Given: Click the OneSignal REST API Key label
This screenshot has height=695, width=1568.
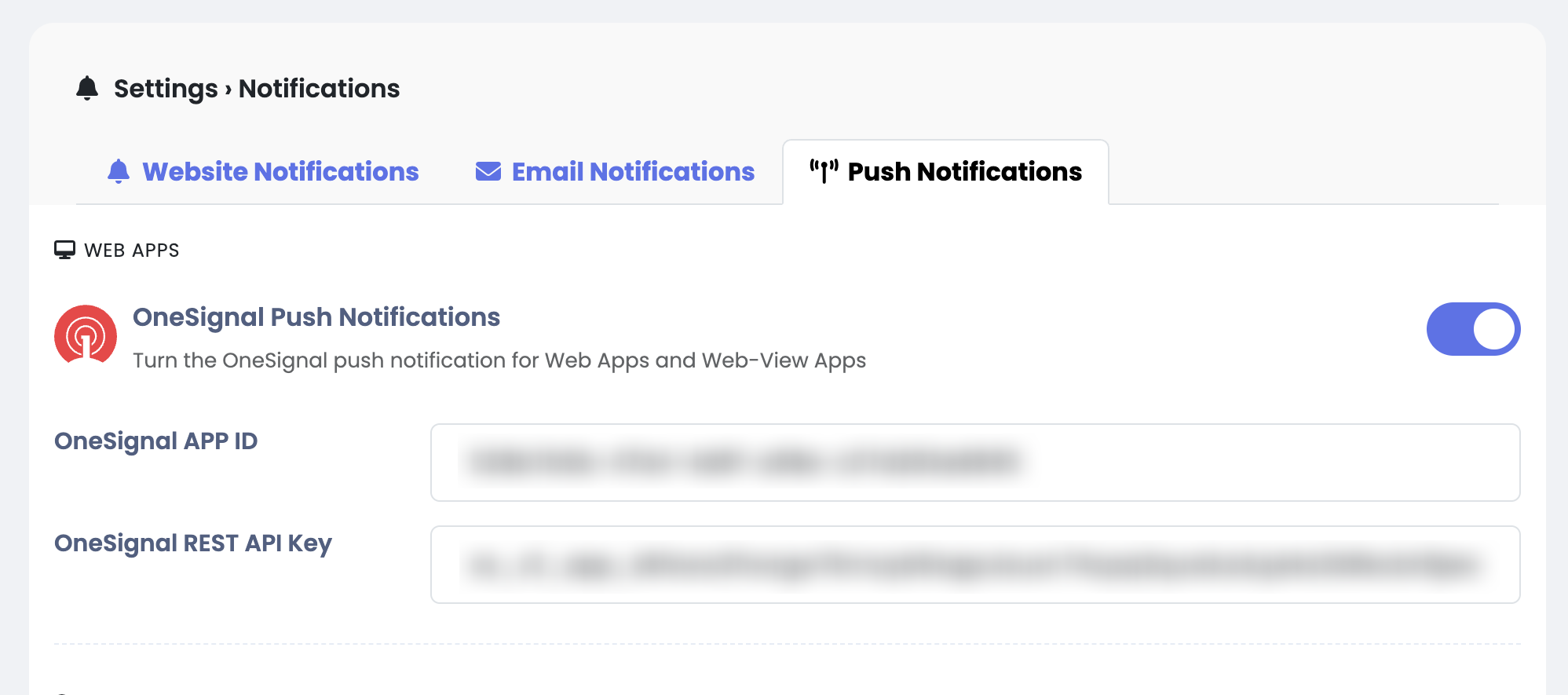Looking at the screenshot, I should tap(193, 543).
